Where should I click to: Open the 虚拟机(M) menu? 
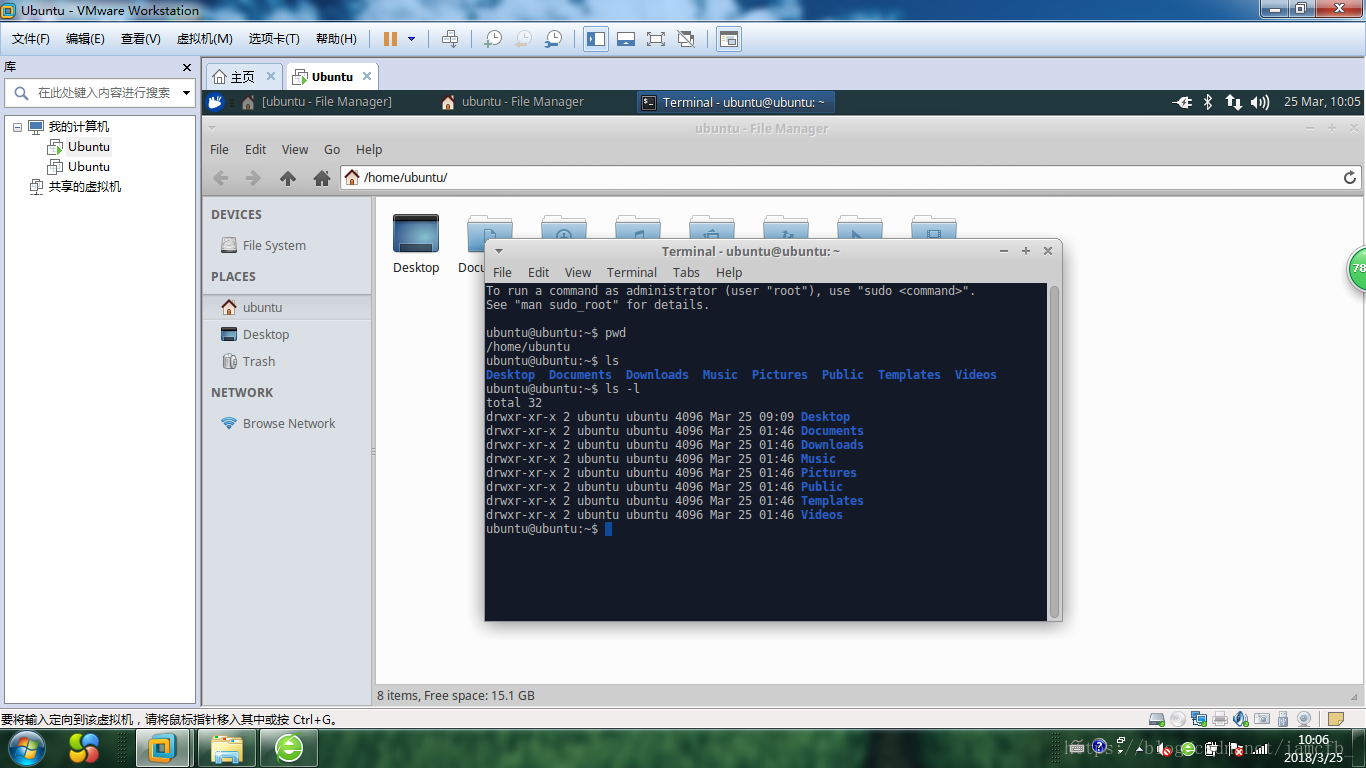[x=204, y=39]
